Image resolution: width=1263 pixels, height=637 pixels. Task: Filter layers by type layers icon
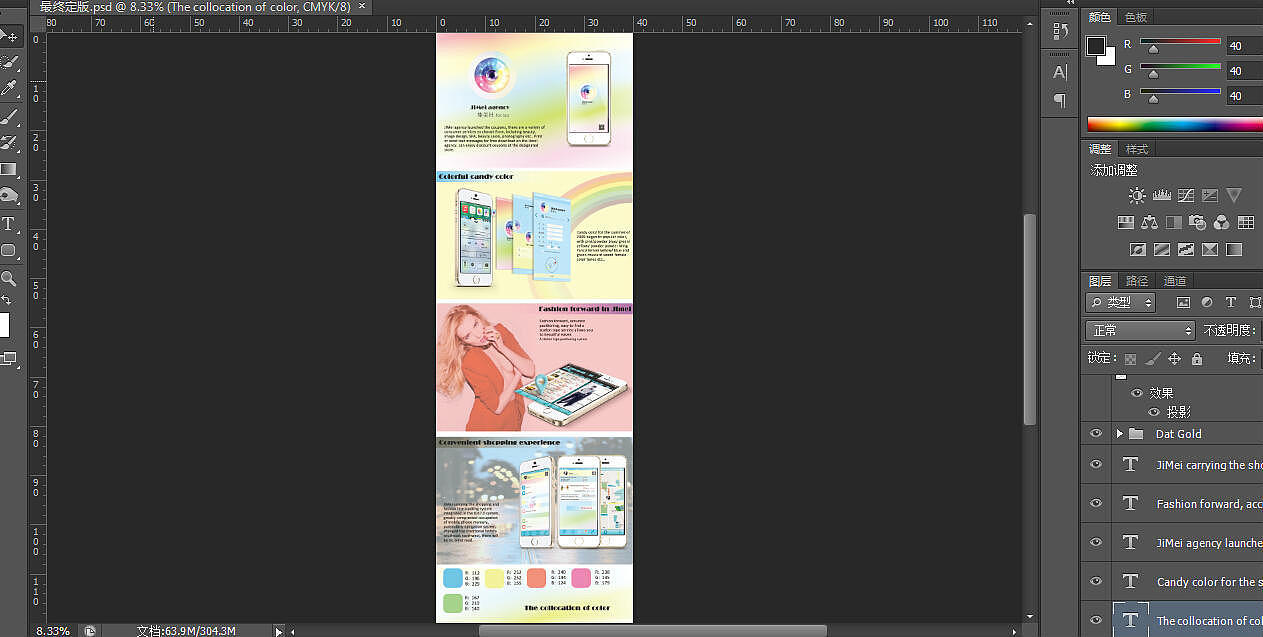coord(1231,302)
